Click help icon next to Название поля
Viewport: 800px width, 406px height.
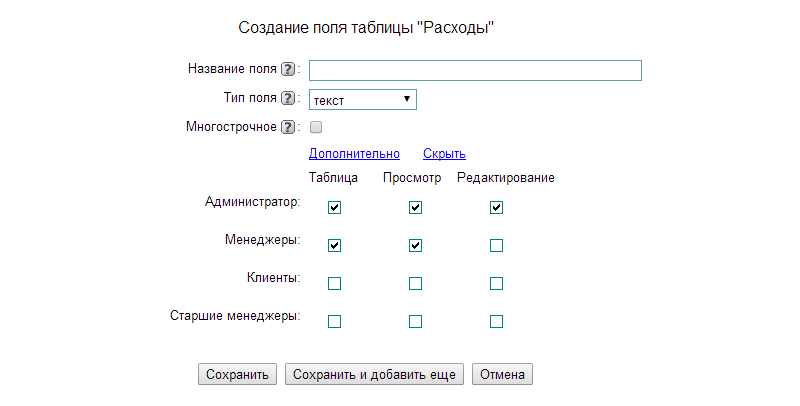[x=288, y=70]
